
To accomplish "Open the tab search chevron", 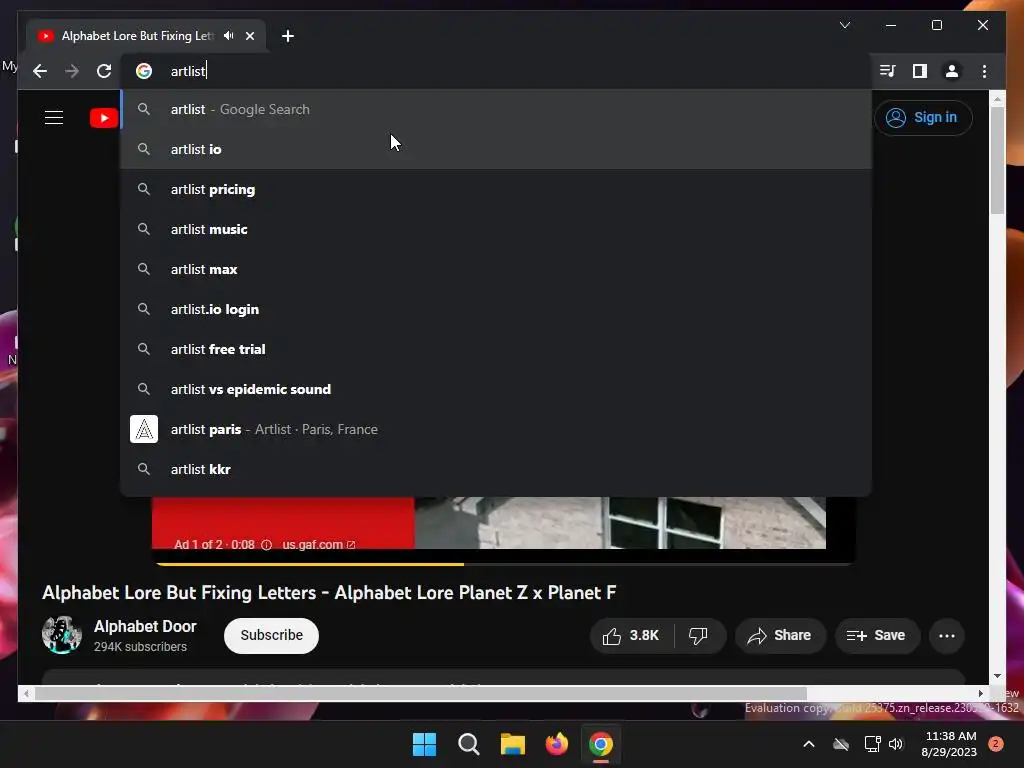I will pyautogui.click(x=845, y=25).
